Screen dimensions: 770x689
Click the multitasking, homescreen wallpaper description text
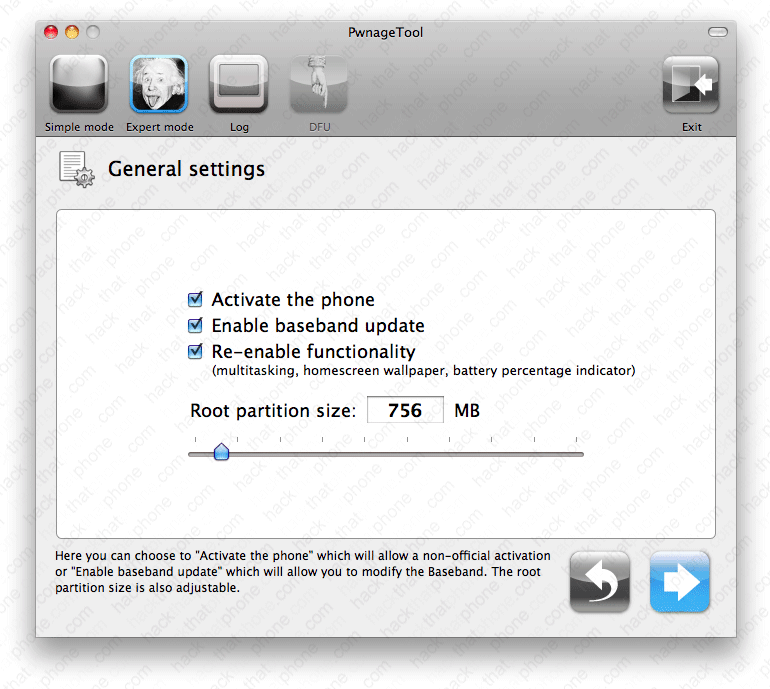pyautogui.click(x=423, y=371)
